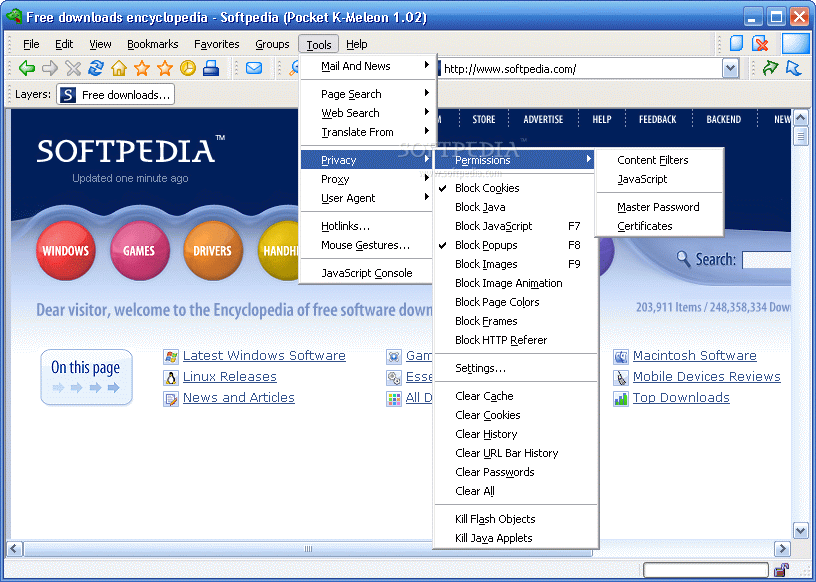
Task: Click the horizontal scrollbar thumb
Action: 308,549
